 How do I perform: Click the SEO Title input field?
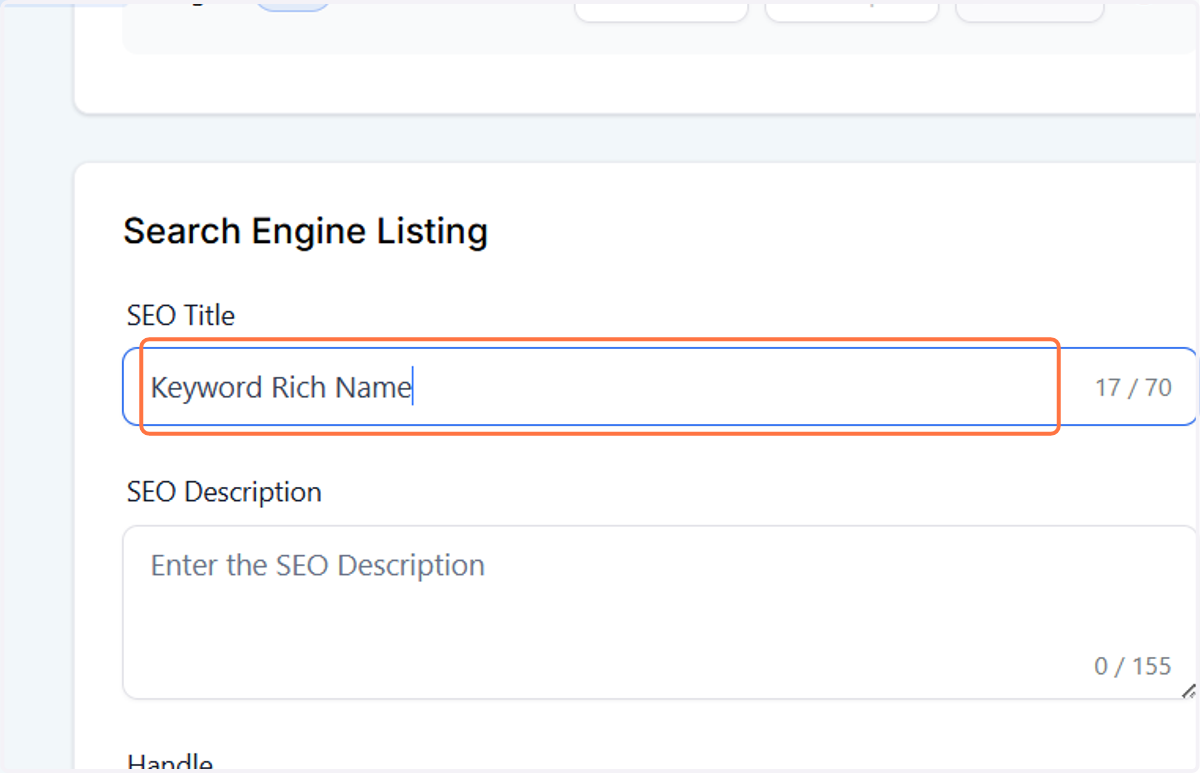[660, 387]
